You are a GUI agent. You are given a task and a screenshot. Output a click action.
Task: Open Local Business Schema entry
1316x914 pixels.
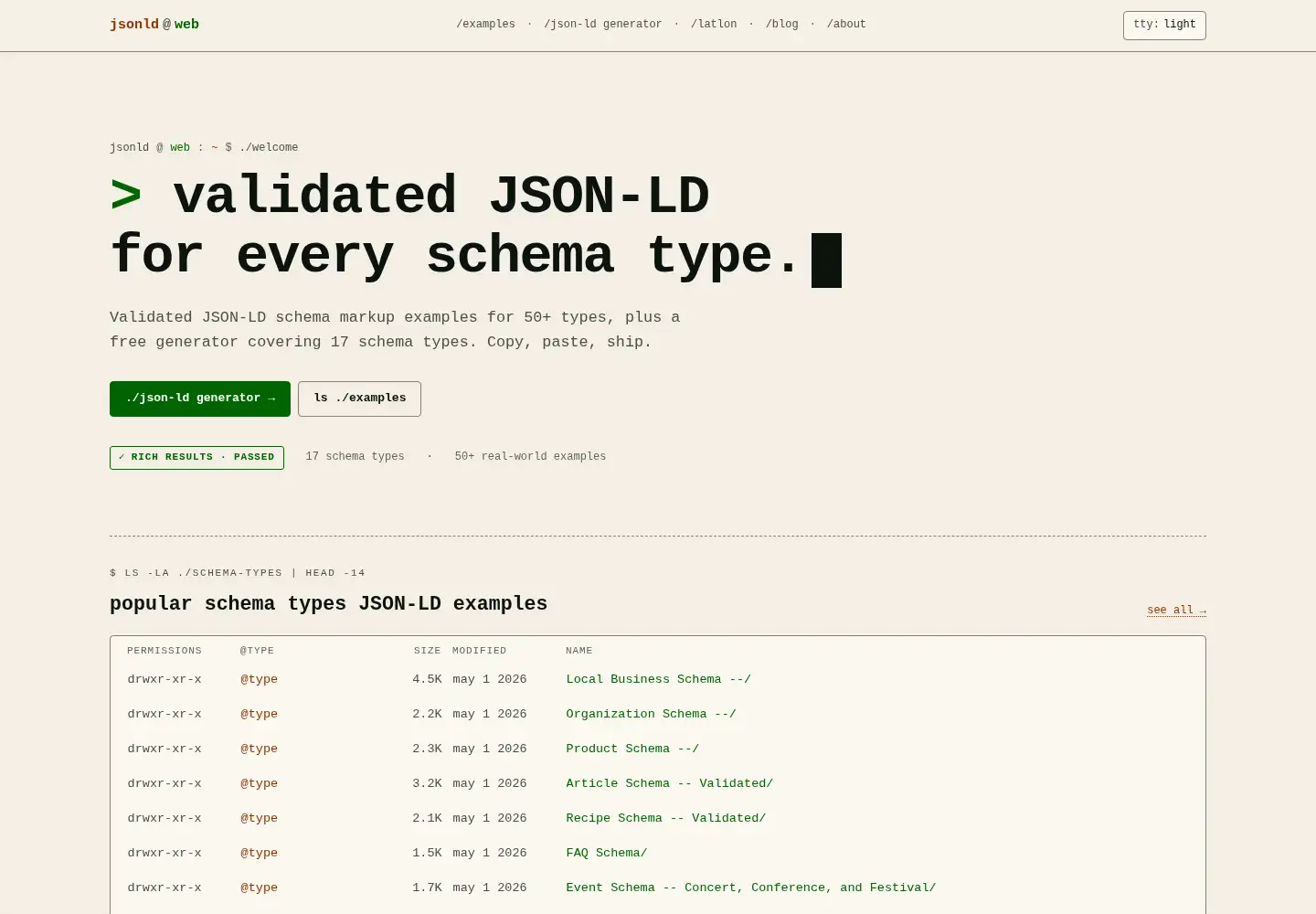[658, 679]
